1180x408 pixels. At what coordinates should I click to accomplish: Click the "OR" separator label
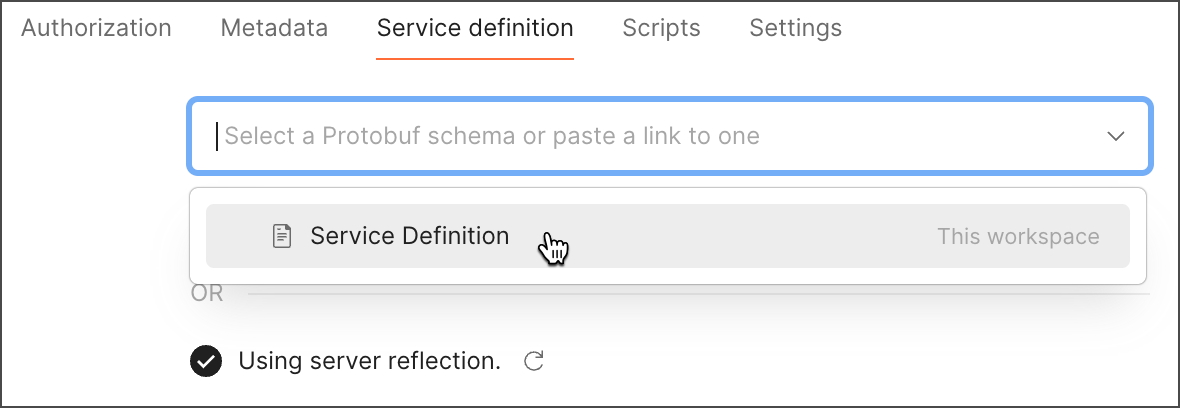point(207,294)
